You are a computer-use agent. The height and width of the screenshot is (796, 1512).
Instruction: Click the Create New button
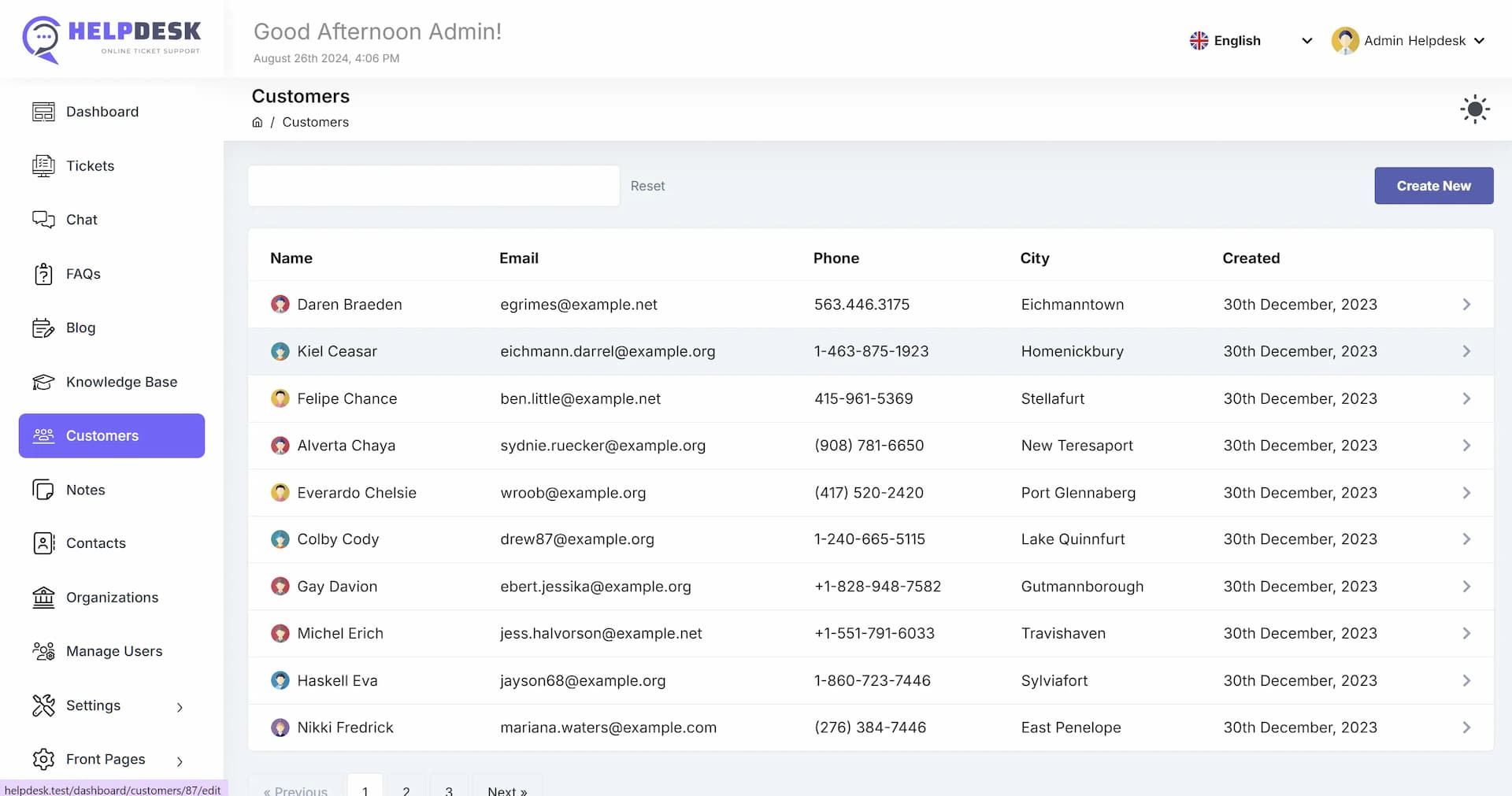tap(1433, 186)
